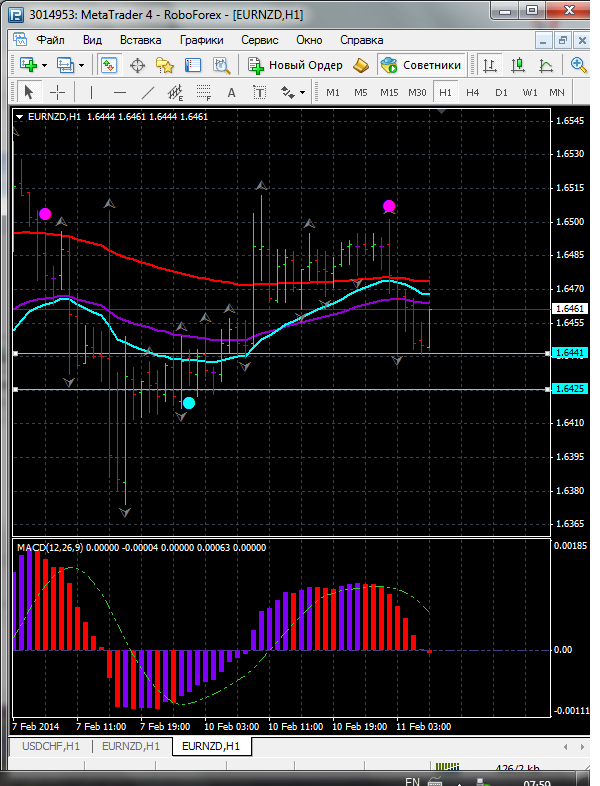Select the text A tool

pyautogui.click(x=231, y=92)
